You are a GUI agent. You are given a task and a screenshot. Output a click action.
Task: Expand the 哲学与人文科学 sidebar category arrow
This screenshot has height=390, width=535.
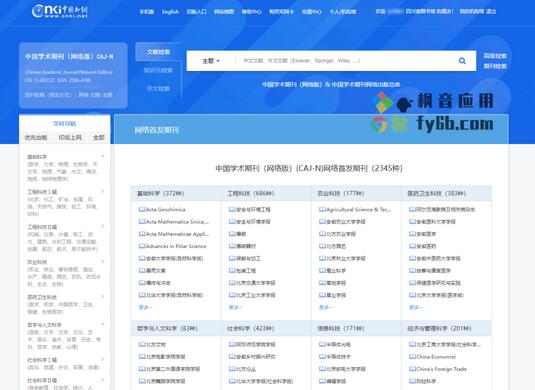[x=102, y=324]
